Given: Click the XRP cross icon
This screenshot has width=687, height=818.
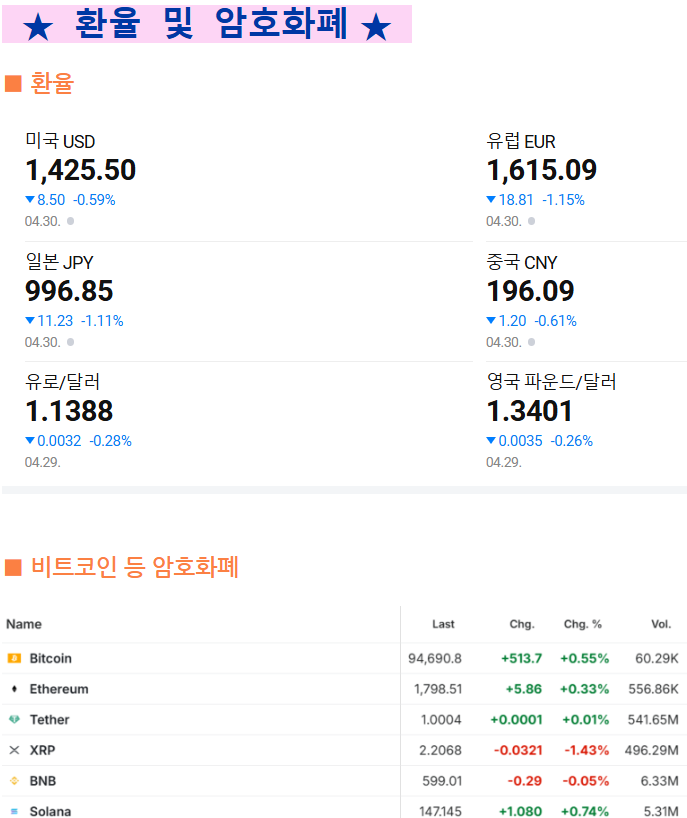Looking at the screenshot, I should (x=14, y=750).
